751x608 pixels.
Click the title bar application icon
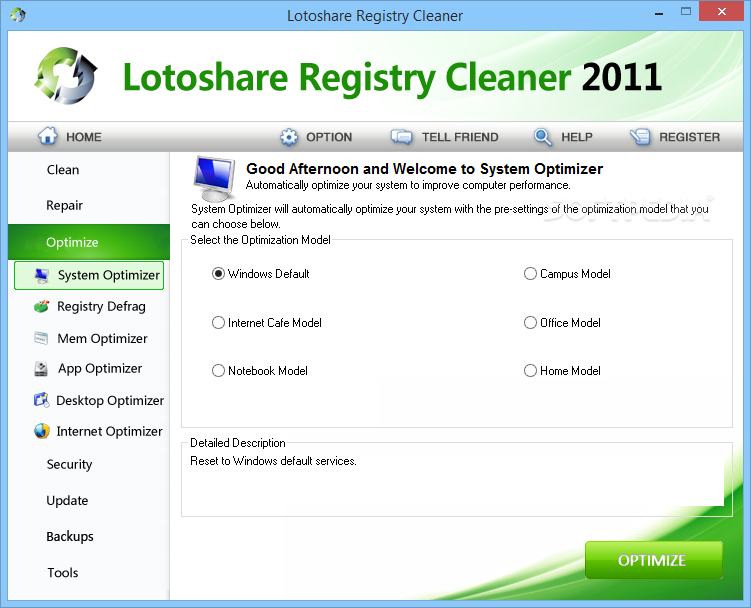(x=18, y=15)
